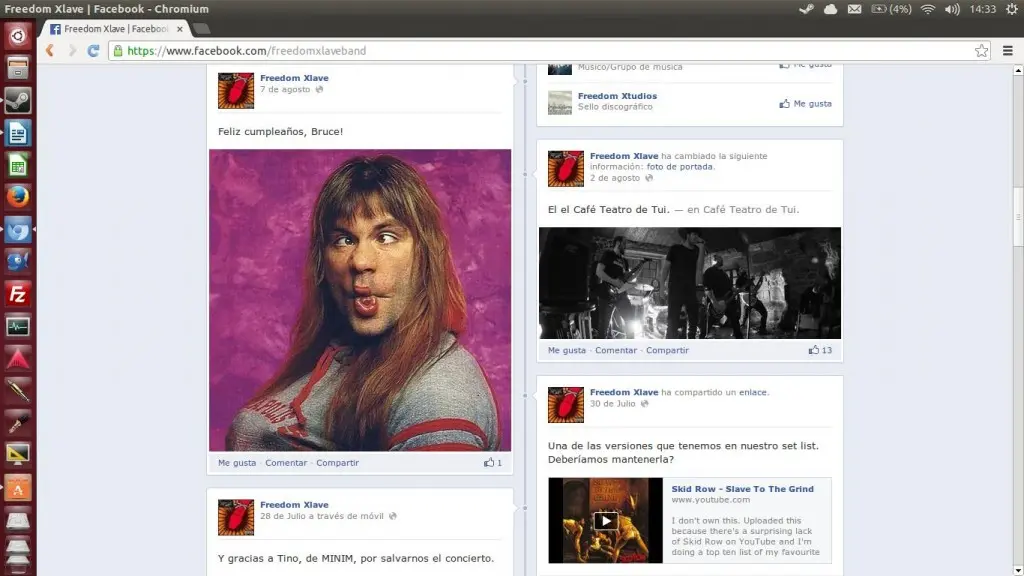Open System Monitor launcher icon
This screenshot has width=1024, height=576.
point(18,327)
